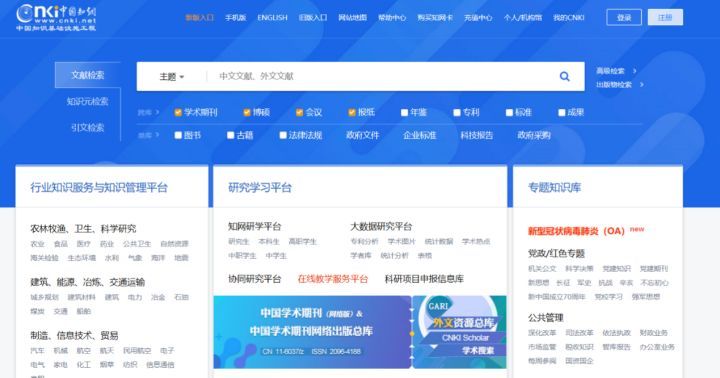The width and height of the screenshot is (720, 378).
Task: Open the 科技报告 database link
Action: click(x=477, y=135)
